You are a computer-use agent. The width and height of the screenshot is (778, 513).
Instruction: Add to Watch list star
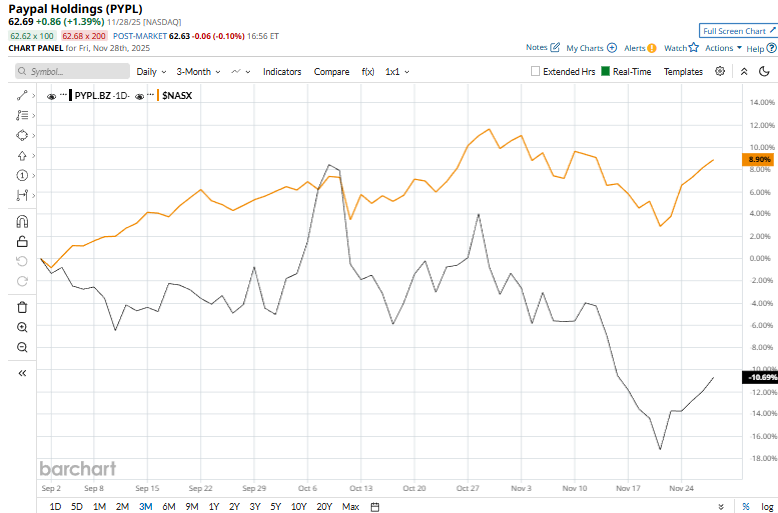[x=694, y=48]
